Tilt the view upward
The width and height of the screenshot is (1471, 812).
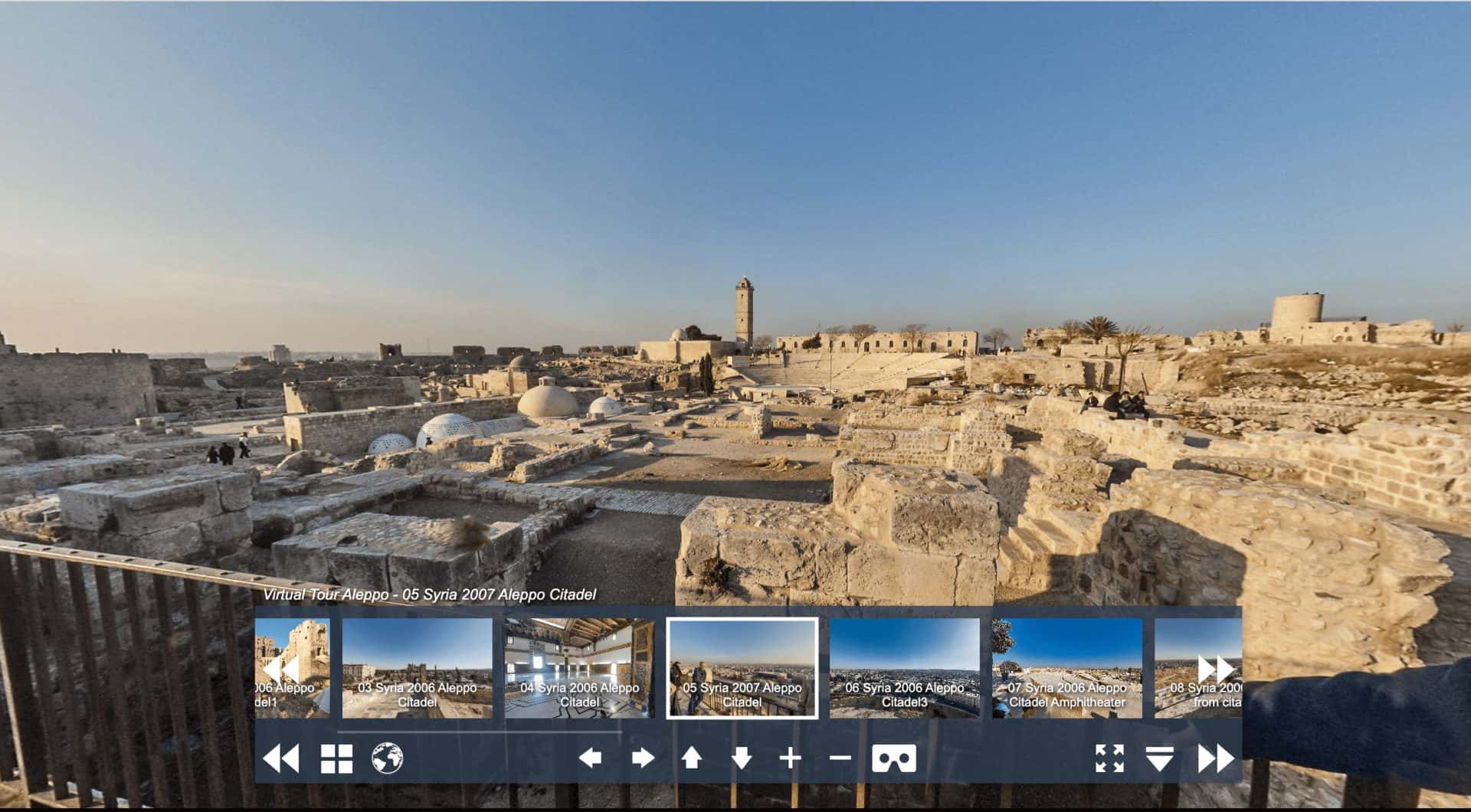692,758
